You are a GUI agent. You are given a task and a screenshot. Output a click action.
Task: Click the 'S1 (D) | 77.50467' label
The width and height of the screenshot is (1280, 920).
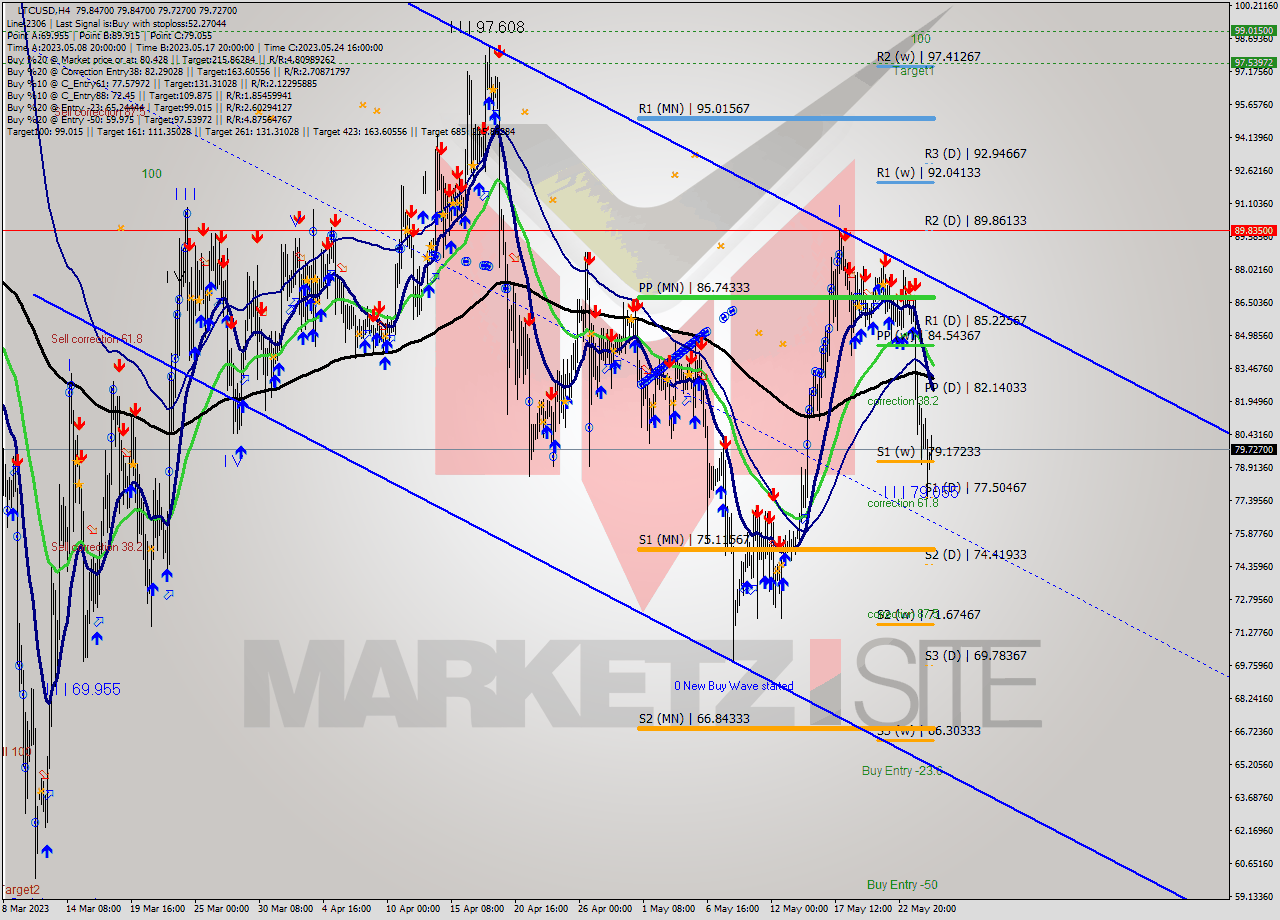975,487
